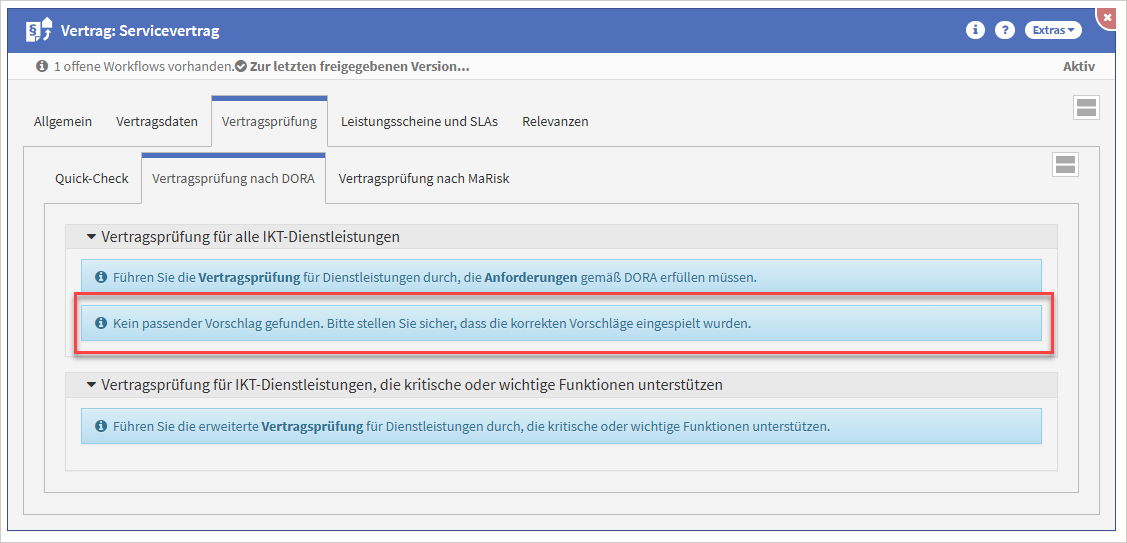Go to the Relevanzen tab
The height and width of the screenshot is (543, 1127).
click(x=555, y=122)
